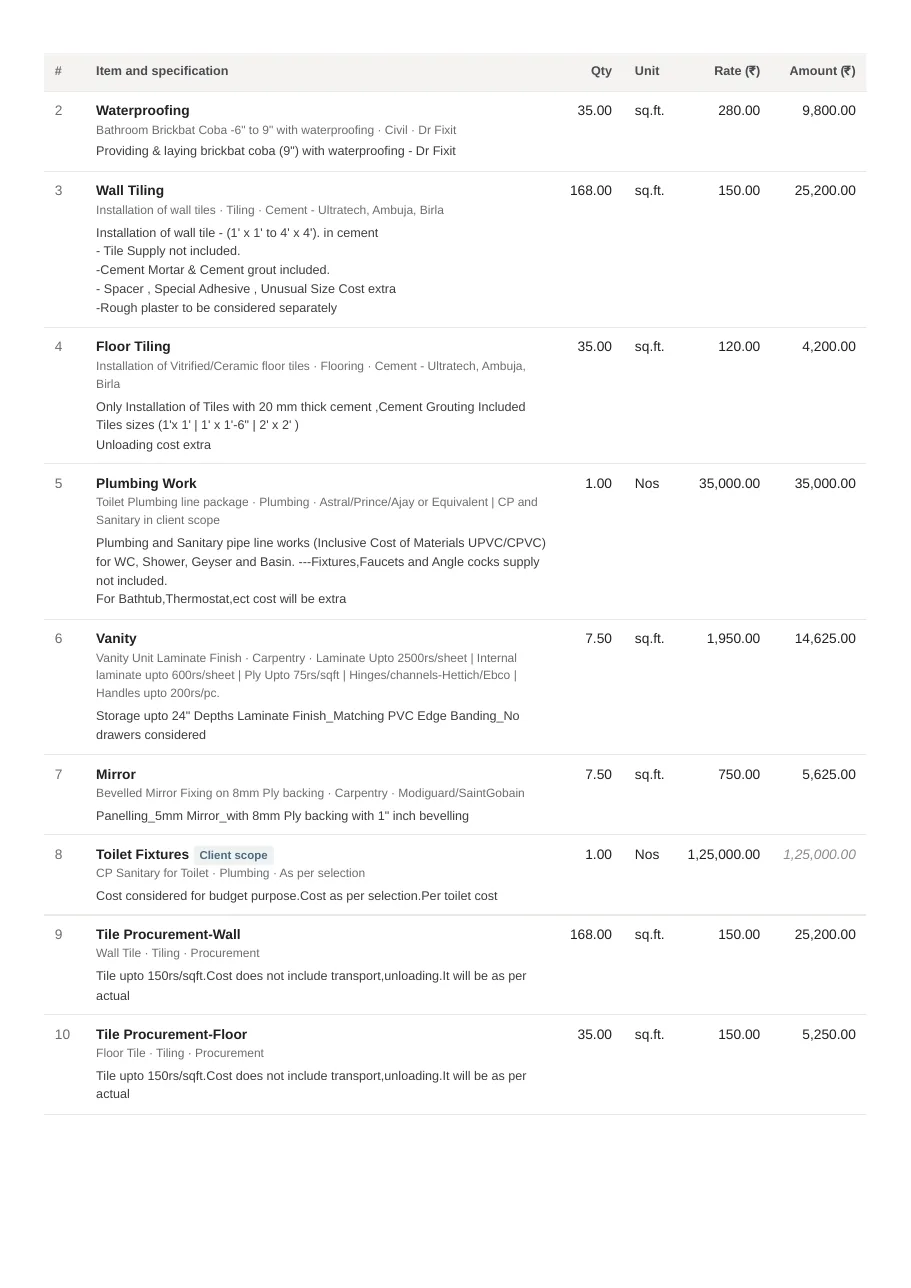The image size is (911, 1288).
Task: Click the Amount (₹) column header
Action: click(822, 71)
